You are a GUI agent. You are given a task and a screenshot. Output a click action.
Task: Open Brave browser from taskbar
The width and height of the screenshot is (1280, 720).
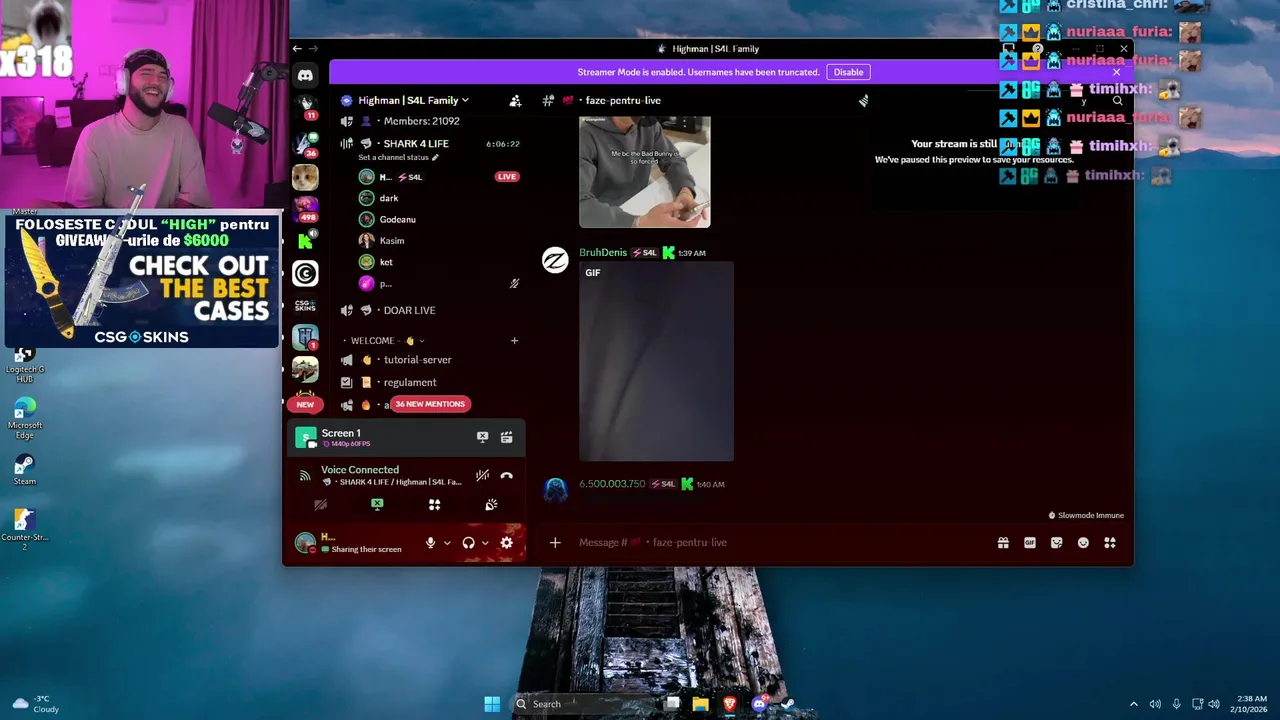pos(729,704)
